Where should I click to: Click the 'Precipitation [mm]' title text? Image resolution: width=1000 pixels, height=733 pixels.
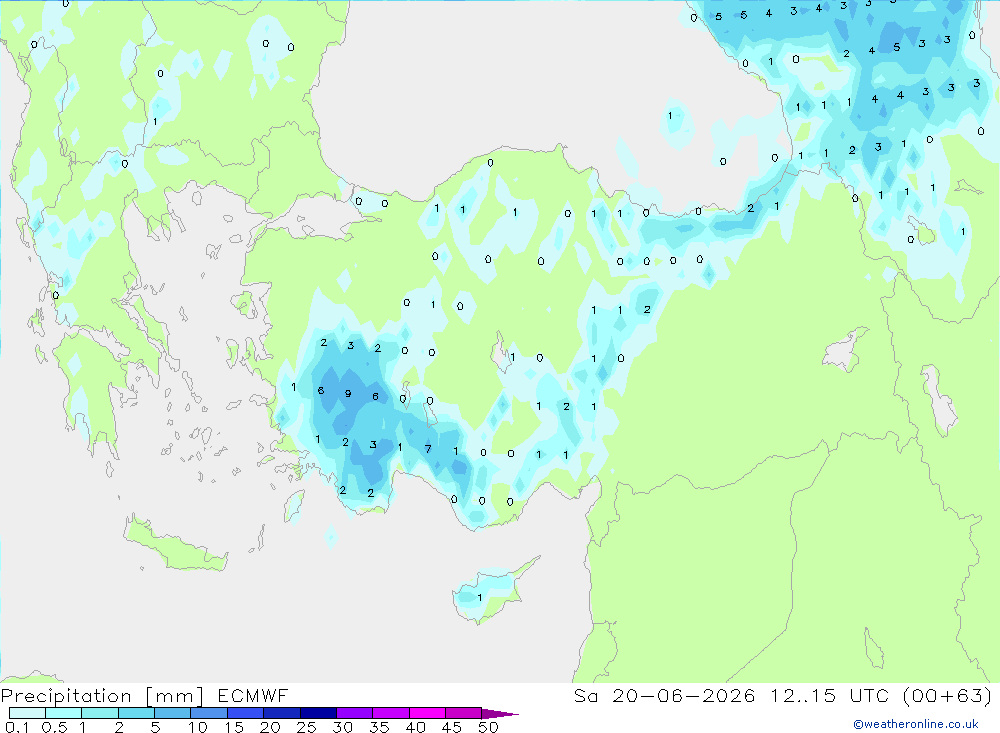[102, 696]
